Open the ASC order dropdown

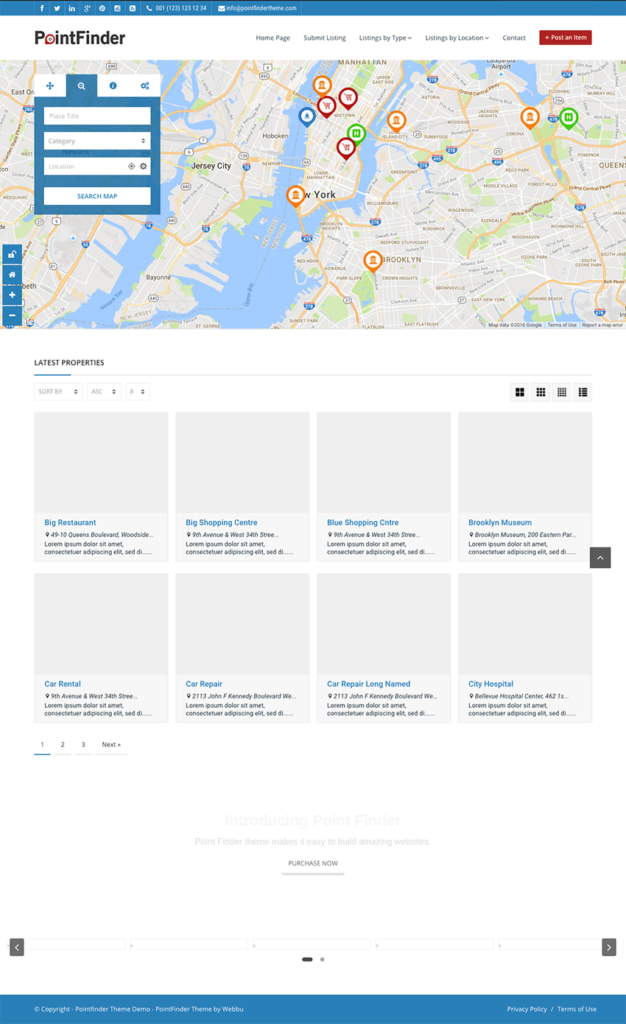pos(104,391)
